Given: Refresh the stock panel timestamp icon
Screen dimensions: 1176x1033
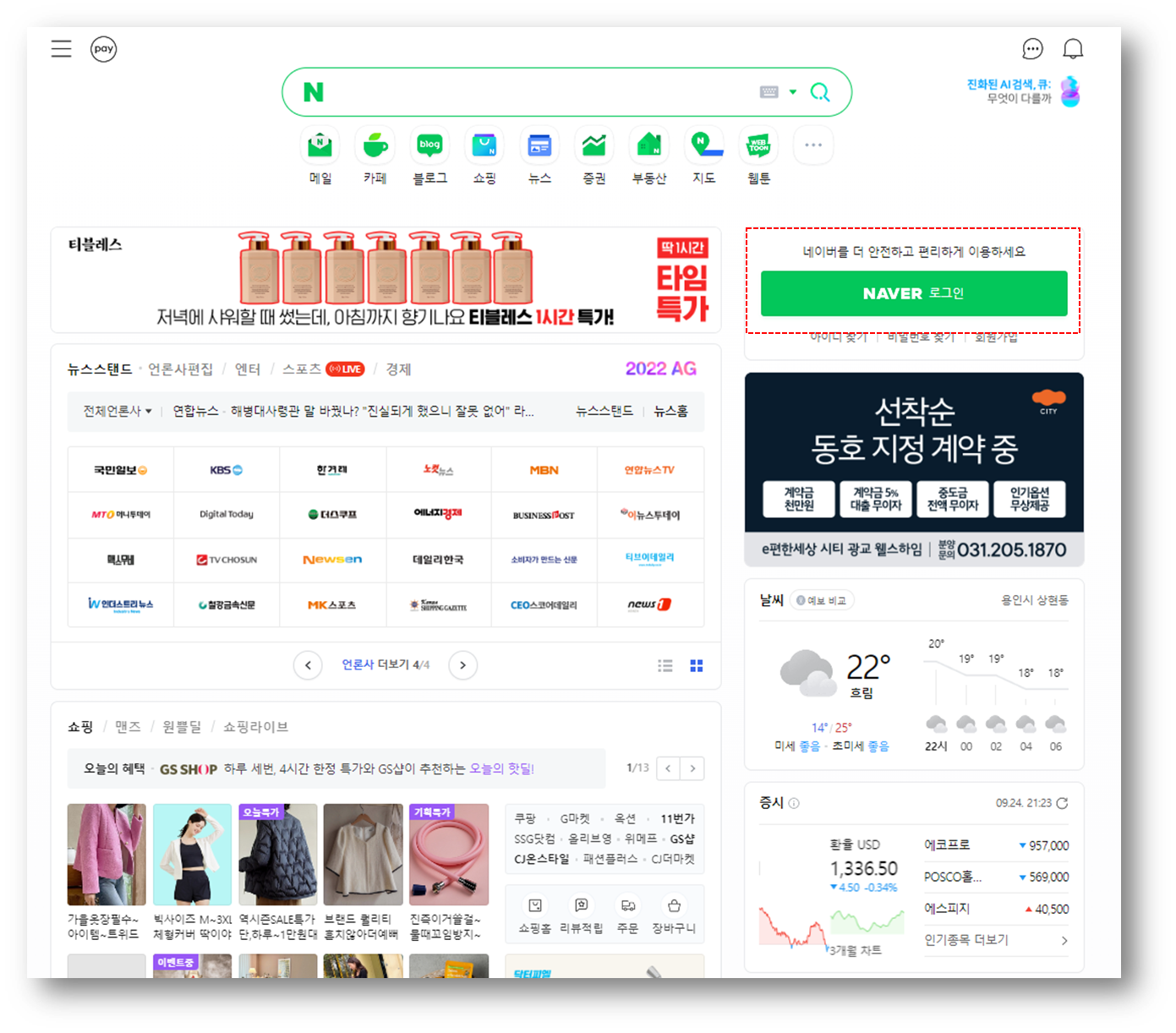Looking at the screenshot, I should [1062, 803].
